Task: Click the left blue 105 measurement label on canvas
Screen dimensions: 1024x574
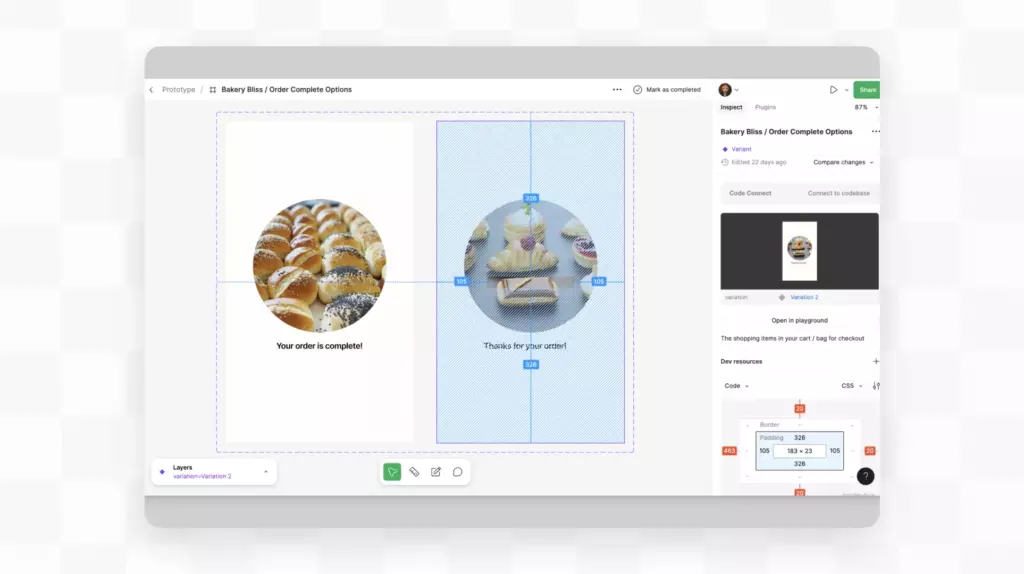Action: (x=462, y=281)
